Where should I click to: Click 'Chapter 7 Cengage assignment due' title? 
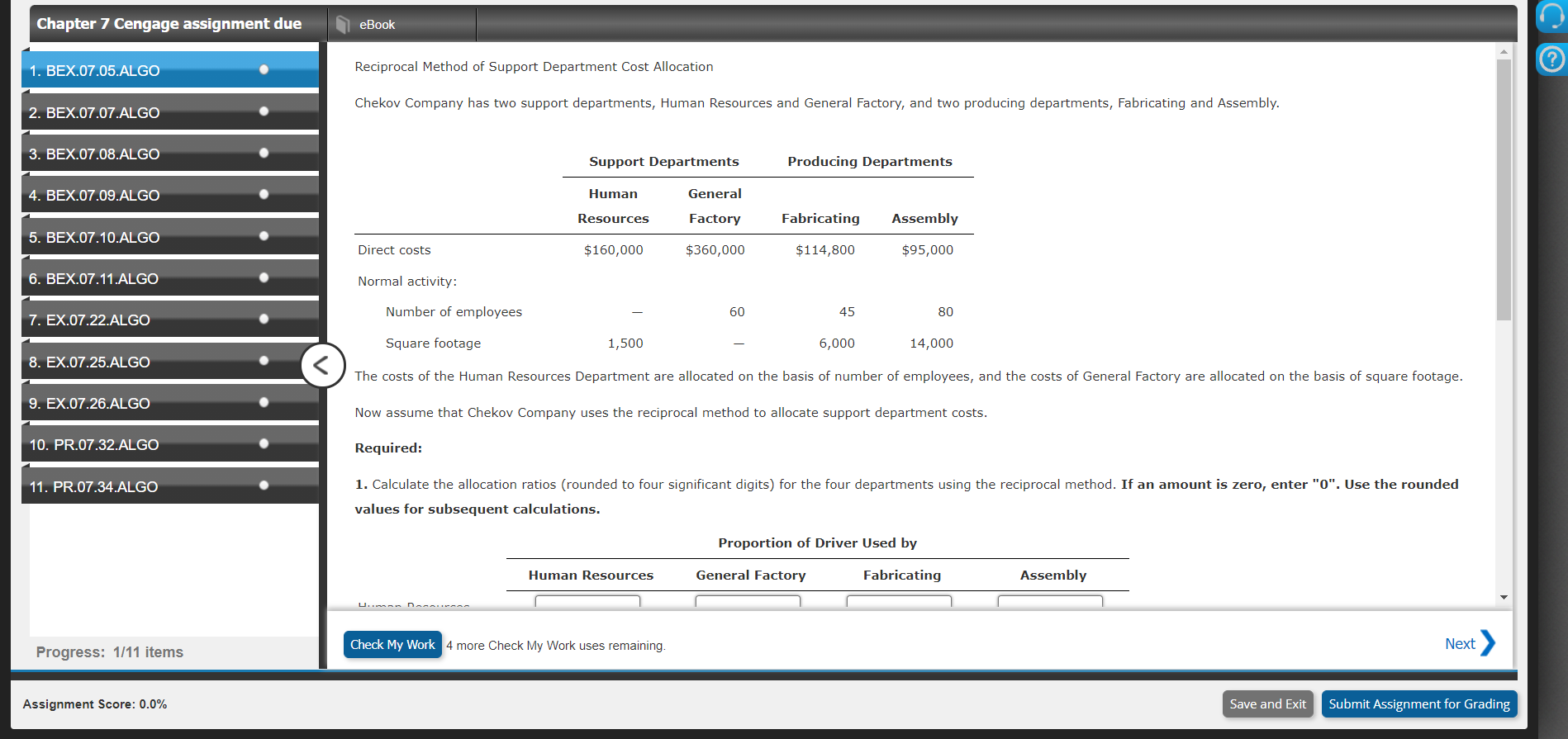169,24
